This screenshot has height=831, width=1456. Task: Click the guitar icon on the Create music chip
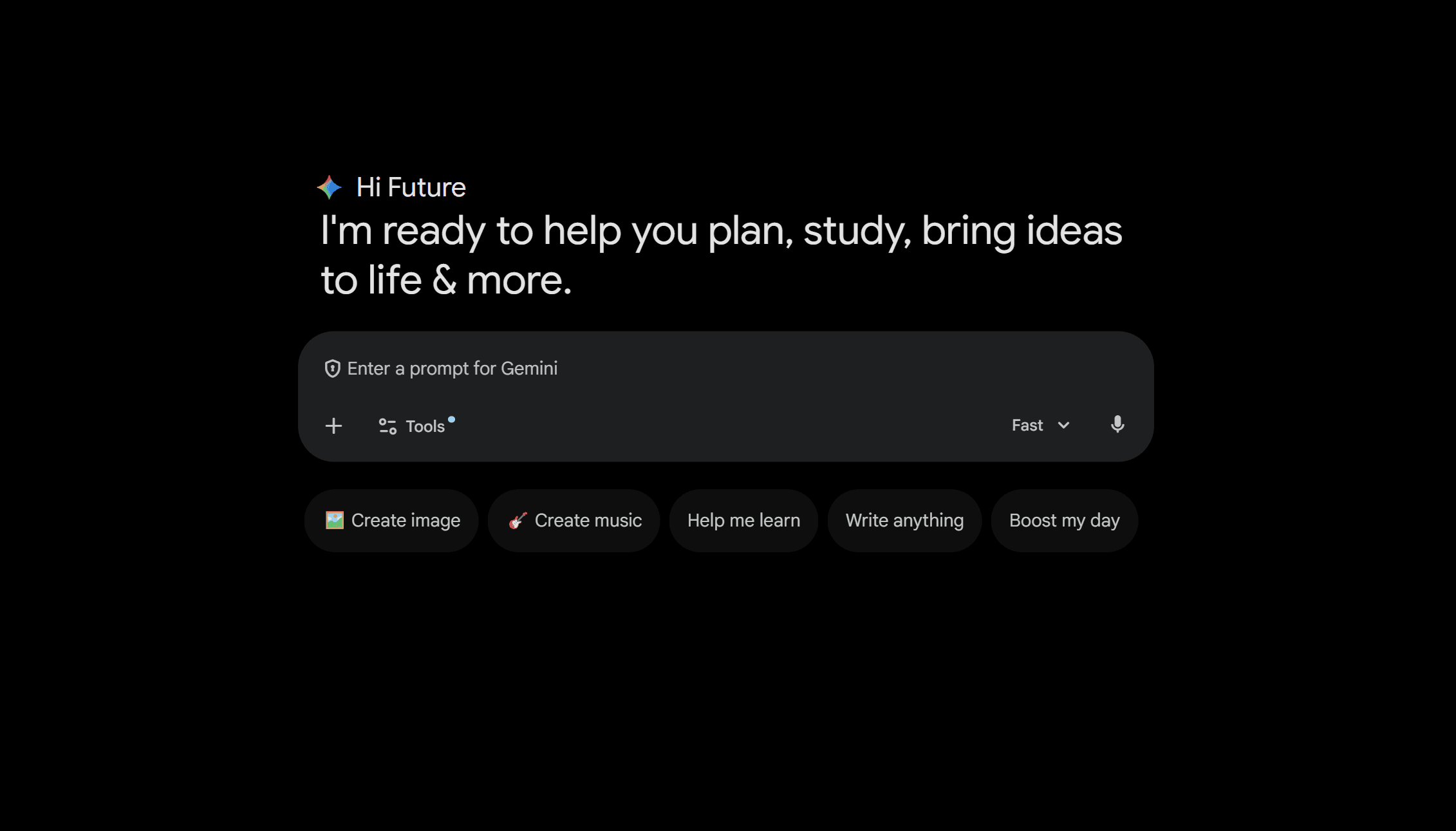tap(518, 520)
